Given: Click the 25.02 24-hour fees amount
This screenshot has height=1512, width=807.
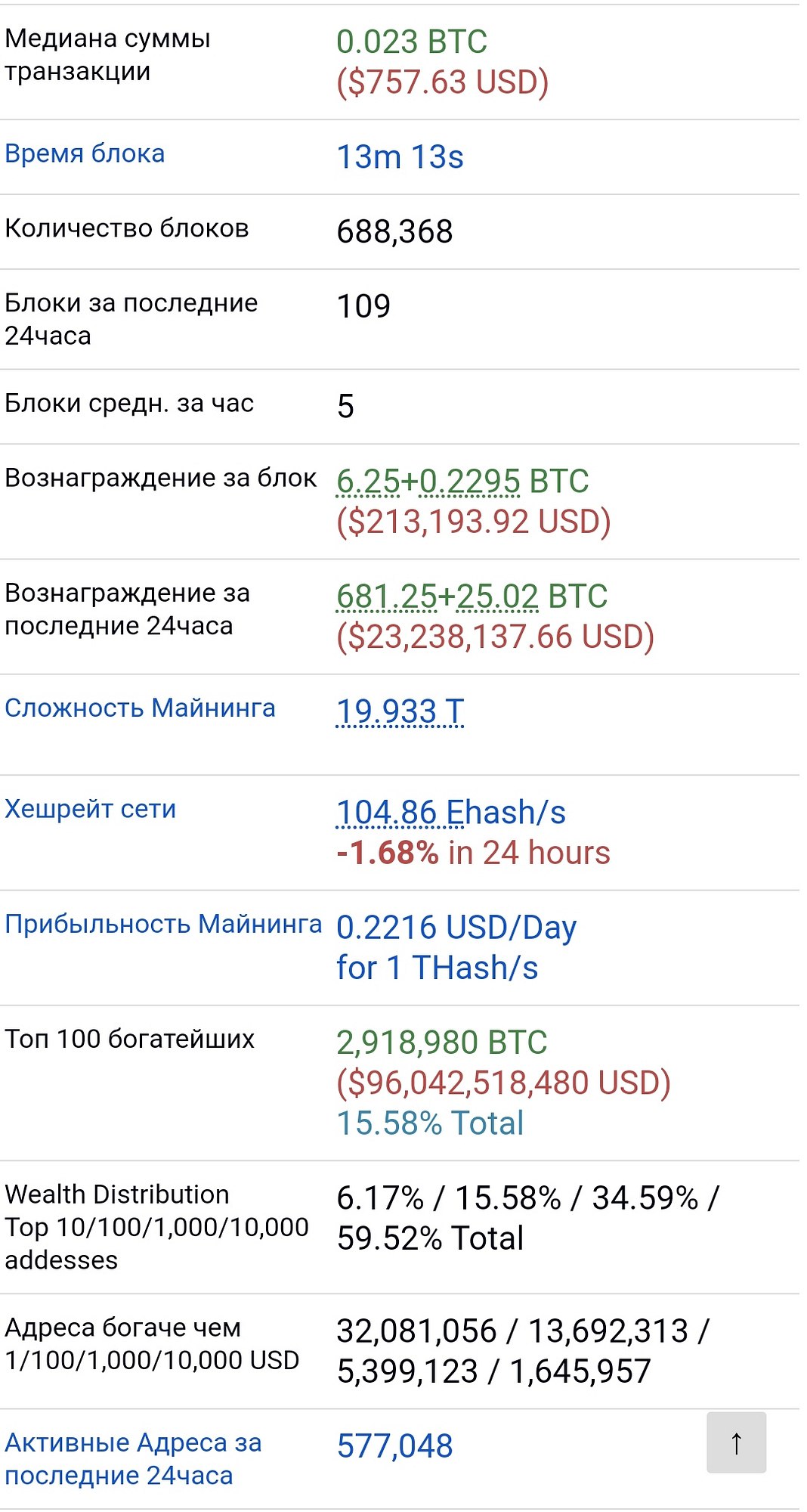Looking at the screenshot, I should pyautogui.click(x=496, y=596).
